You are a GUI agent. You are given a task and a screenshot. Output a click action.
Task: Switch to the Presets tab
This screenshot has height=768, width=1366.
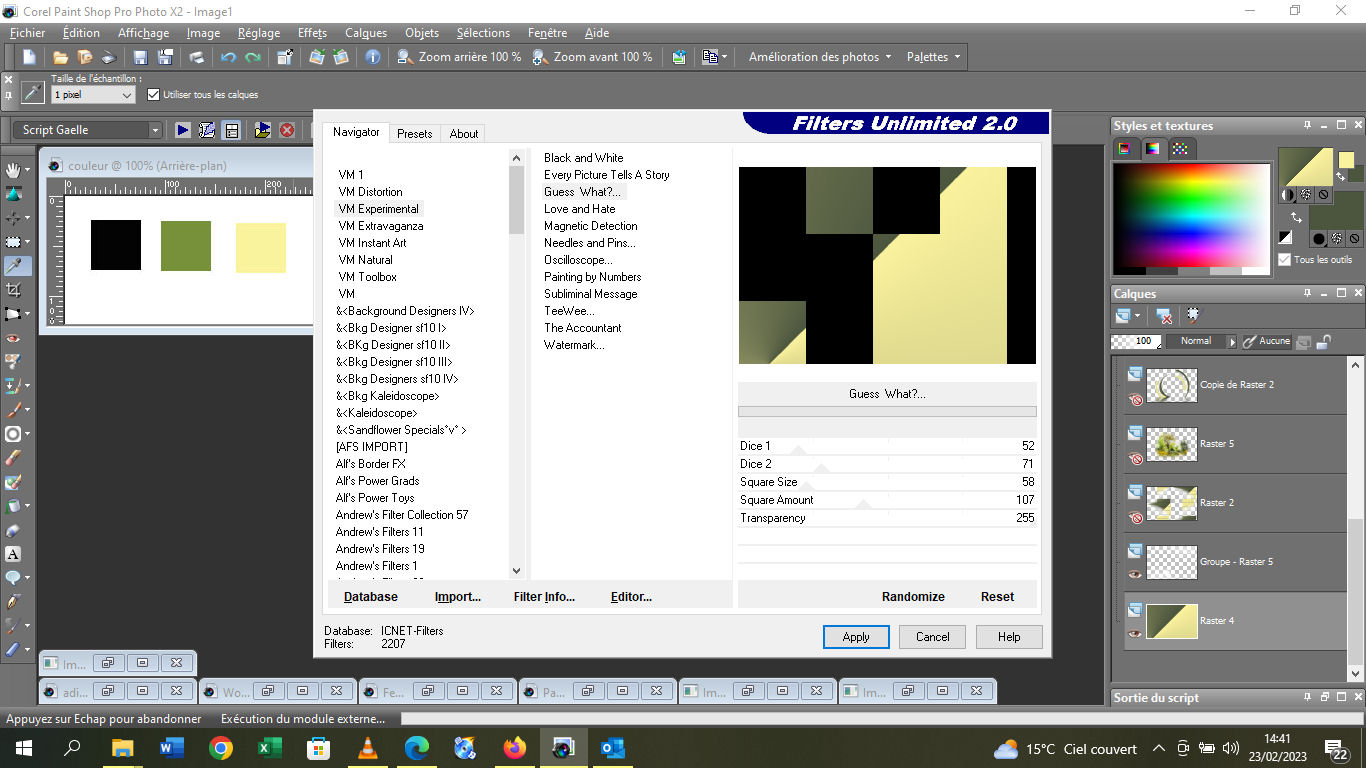[414, 133]
